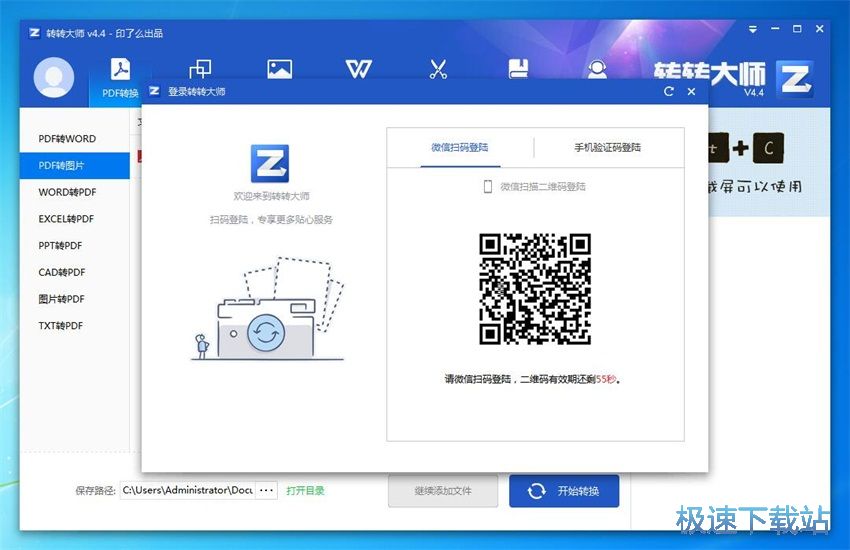This screenshot has height=550, width=850.
Task: Maximize the 转转大师 main window
Action: point(797,29)
